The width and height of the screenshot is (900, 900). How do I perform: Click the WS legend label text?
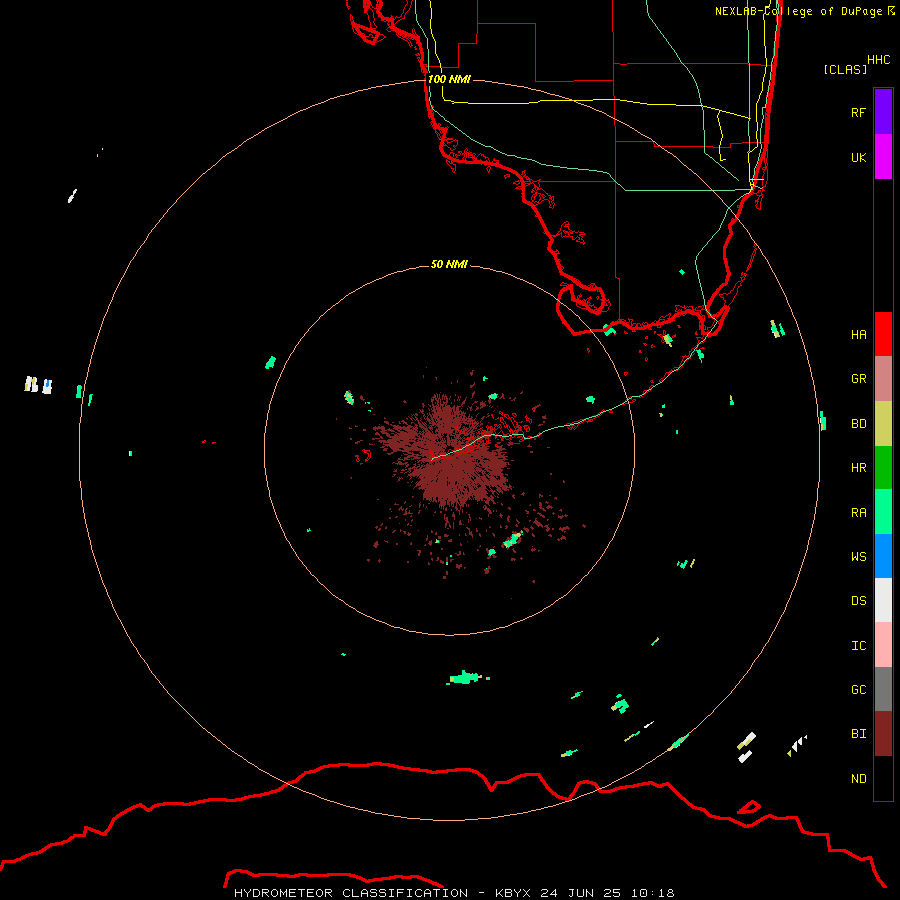tap(859, 556)
